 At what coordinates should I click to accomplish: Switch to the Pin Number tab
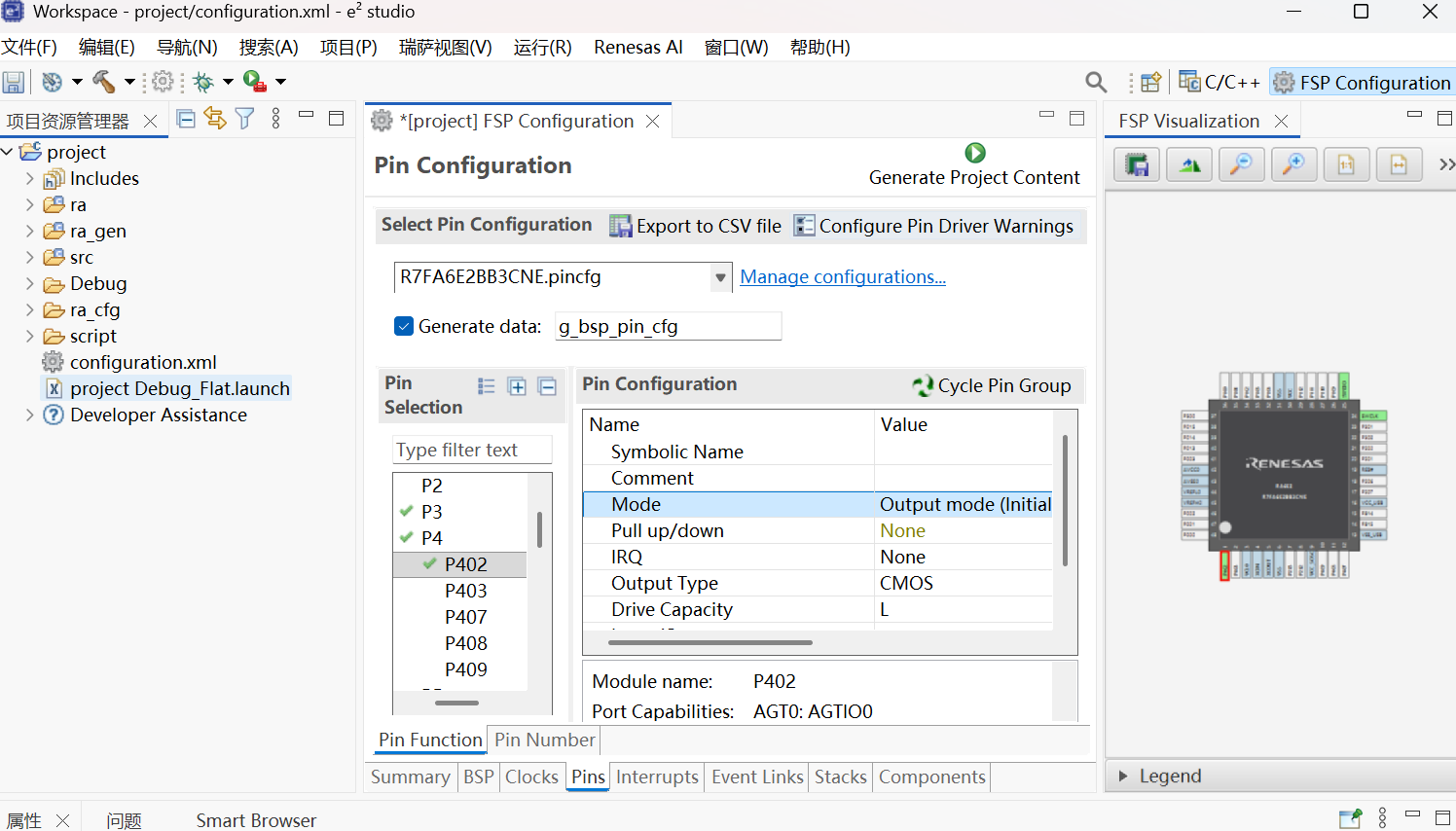coord(545,740)
